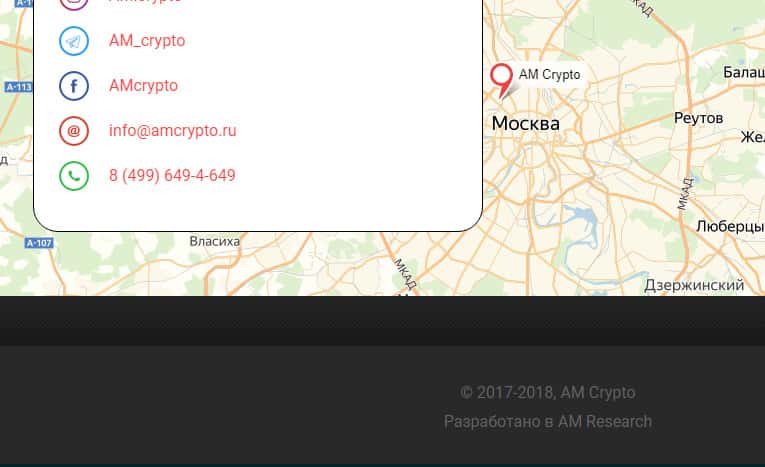Select the Реутов label on the map

click(698, 118)
